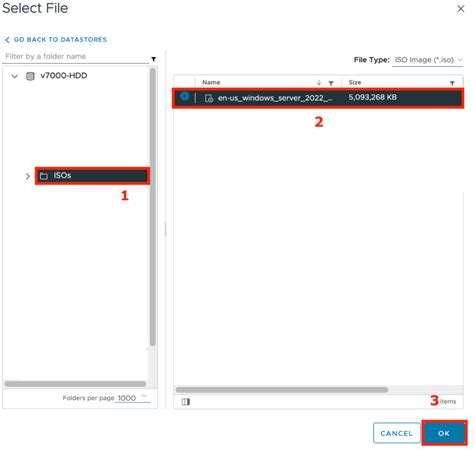Focus the Filter by a folder name field
Image resolution: width=474 pixels, height=452 pixels.
[76, 56]
